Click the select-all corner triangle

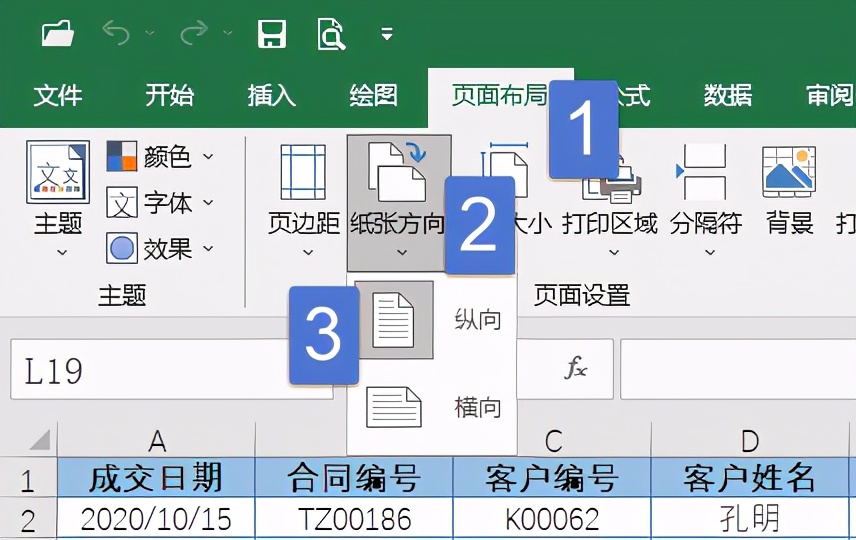(40, 440)
